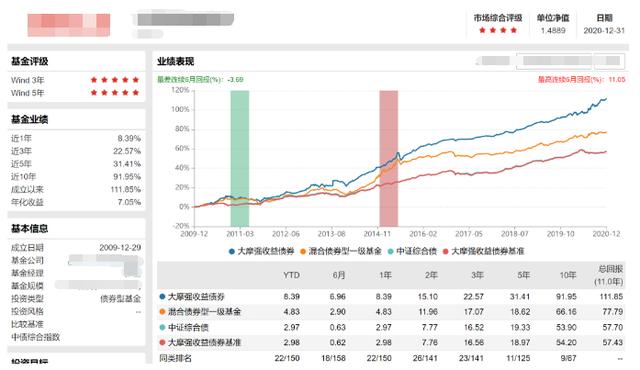Screen dimensions: 640x370
Task: Click the blue dot in 大摩强收益债券 table row
Action: click(162, 297)
